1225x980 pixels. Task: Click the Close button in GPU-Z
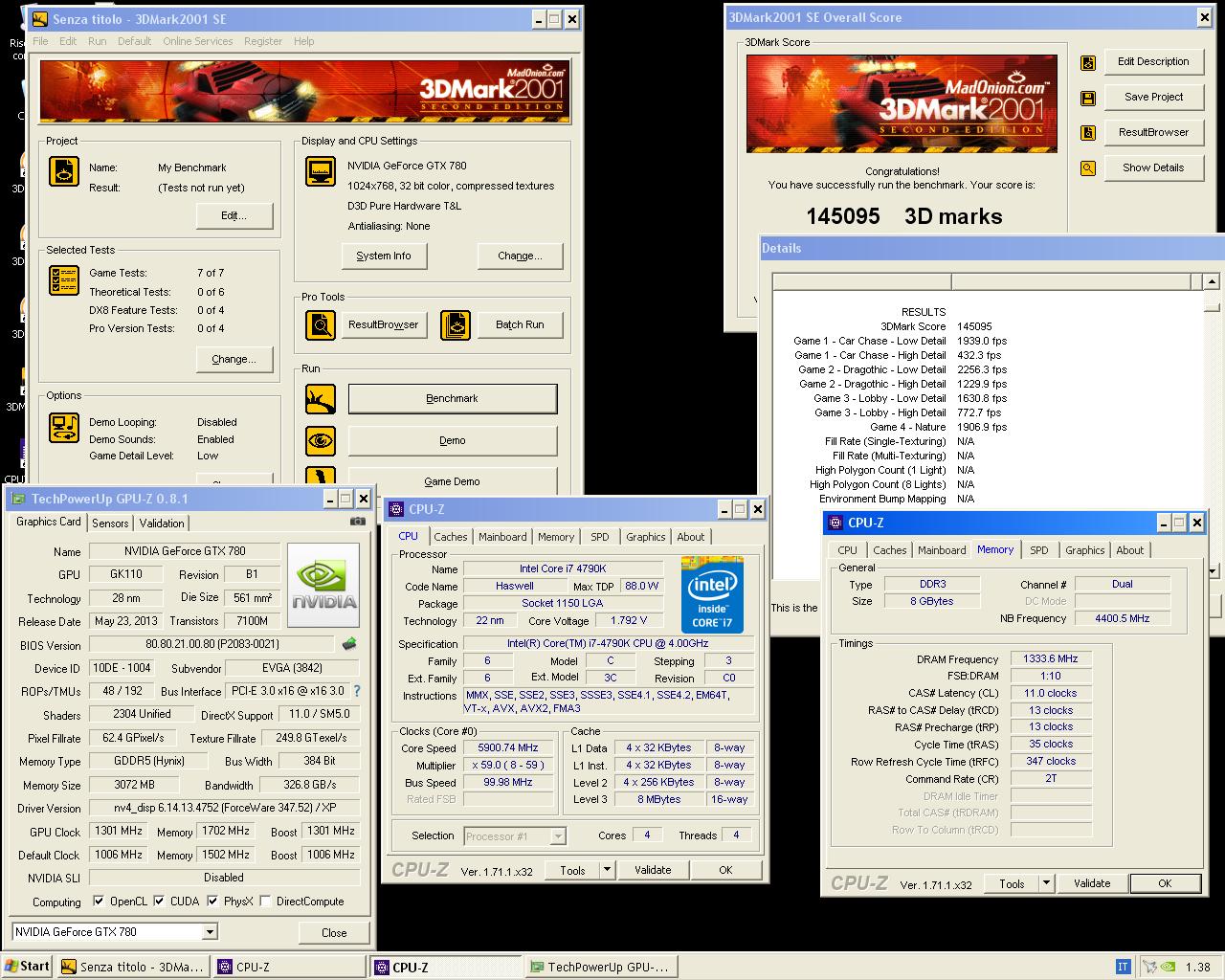(334, 933)
